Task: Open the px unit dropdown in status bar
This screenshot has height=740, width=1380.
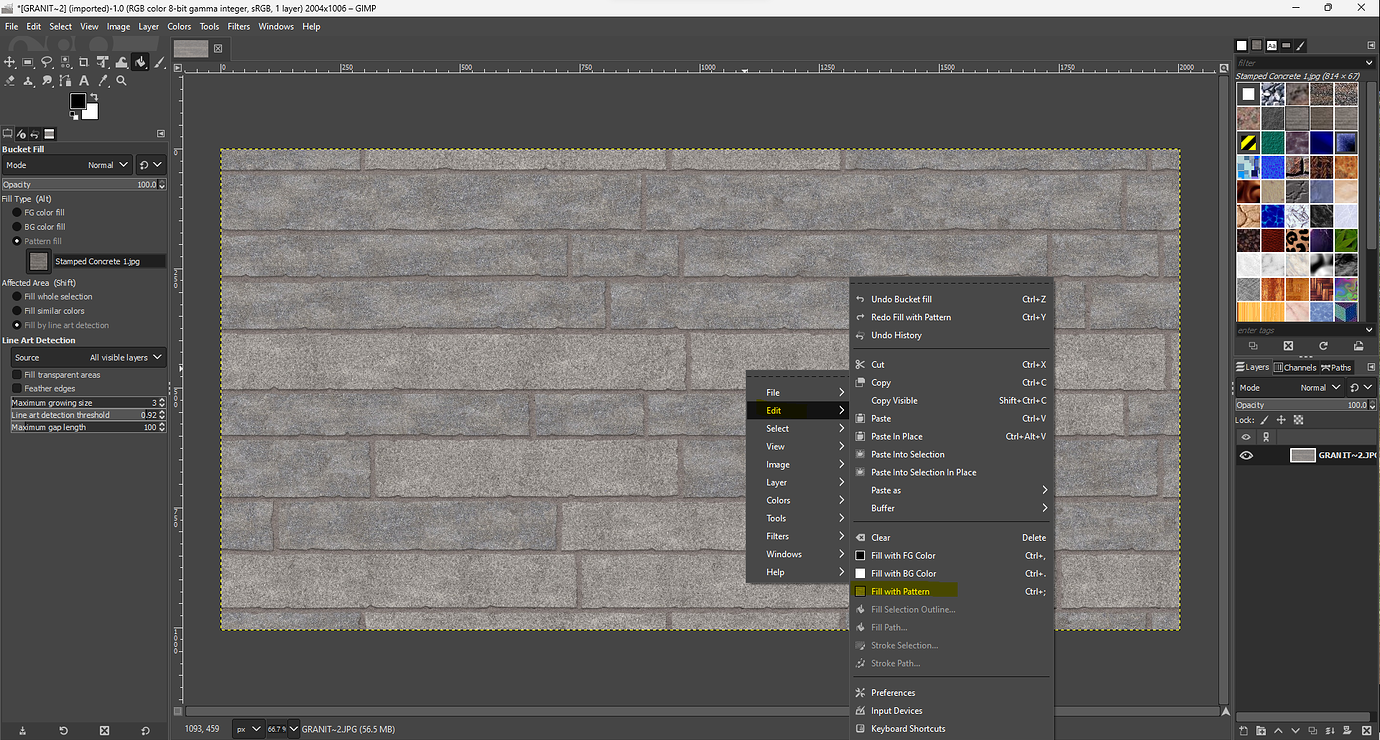Action: coord(248,729)
